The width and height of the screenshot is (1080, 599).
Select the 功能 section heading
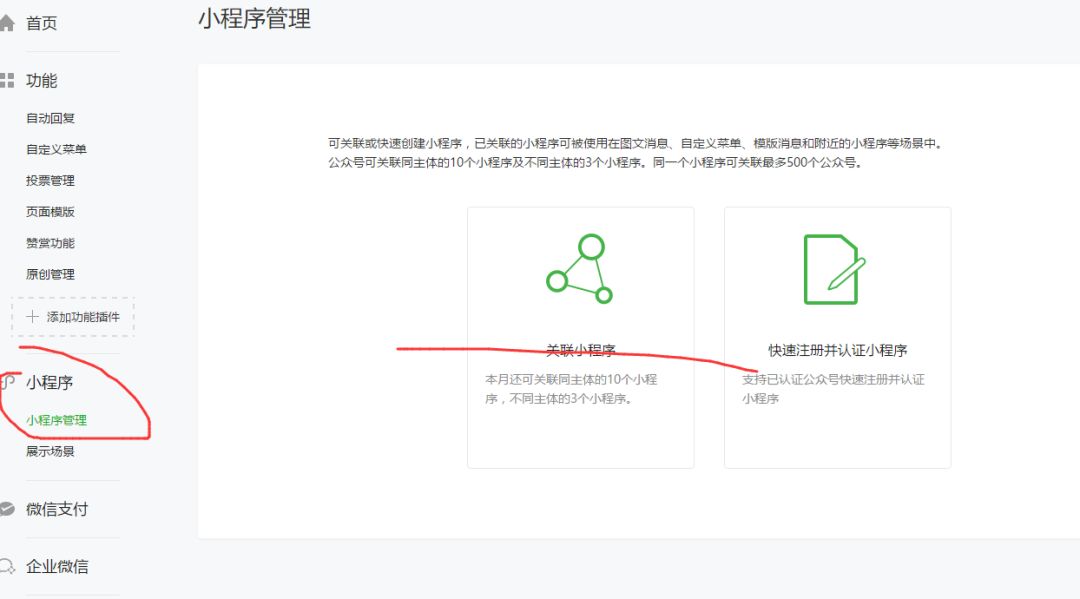click(41, 81)
